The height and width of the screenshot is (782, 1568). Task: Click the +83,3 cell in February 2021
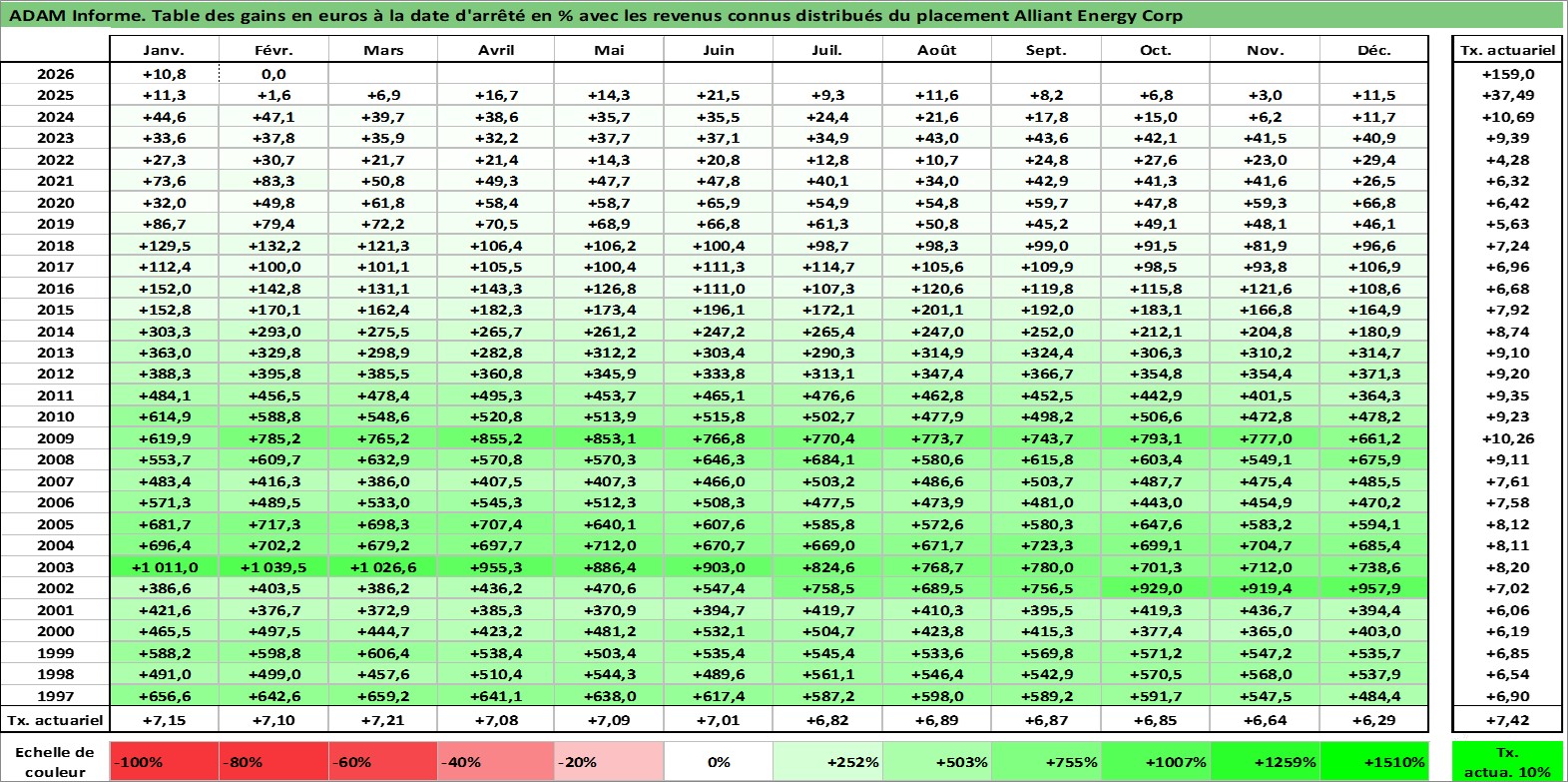[x=273, y=181]
